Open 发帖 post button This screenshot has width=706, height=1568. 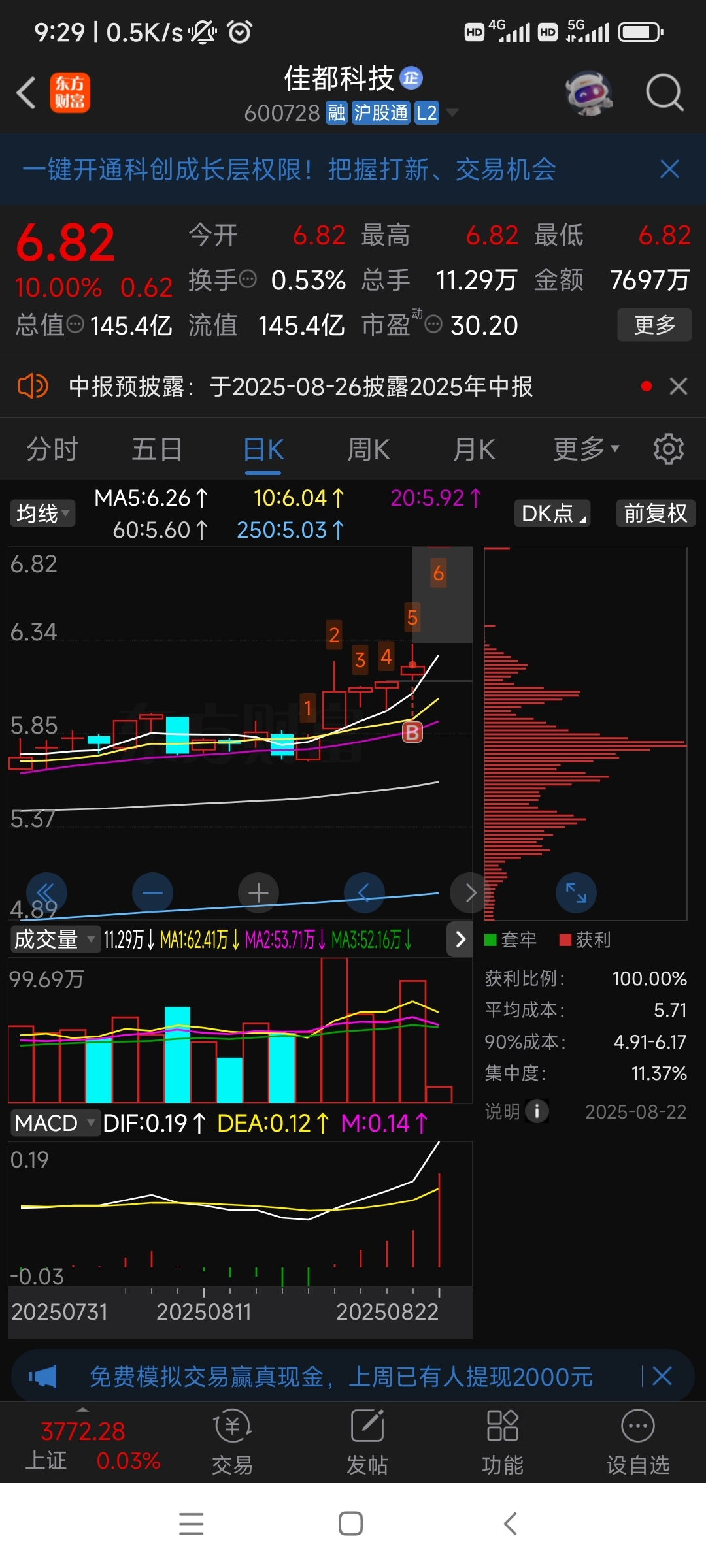click(x=367, y=1444)
